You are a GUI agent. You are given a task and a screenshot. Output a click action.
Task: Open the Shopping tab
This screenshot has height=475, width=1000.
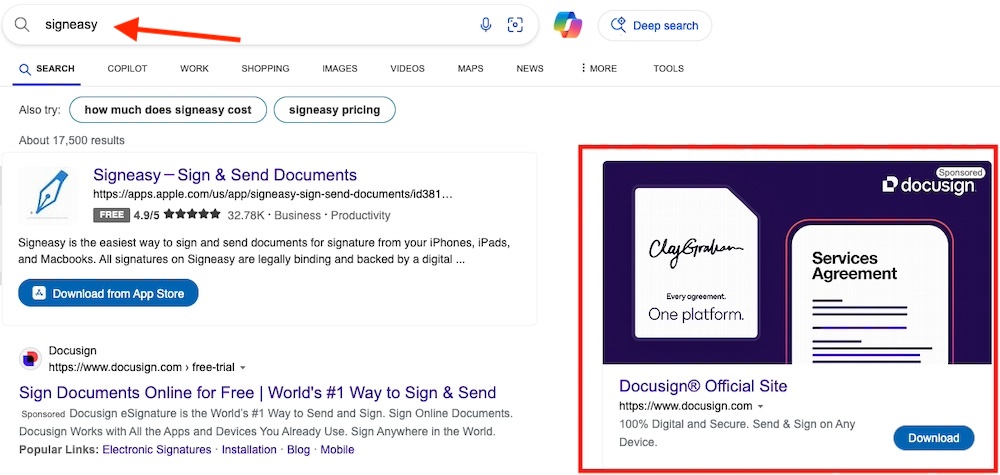(x=265, y=69)
